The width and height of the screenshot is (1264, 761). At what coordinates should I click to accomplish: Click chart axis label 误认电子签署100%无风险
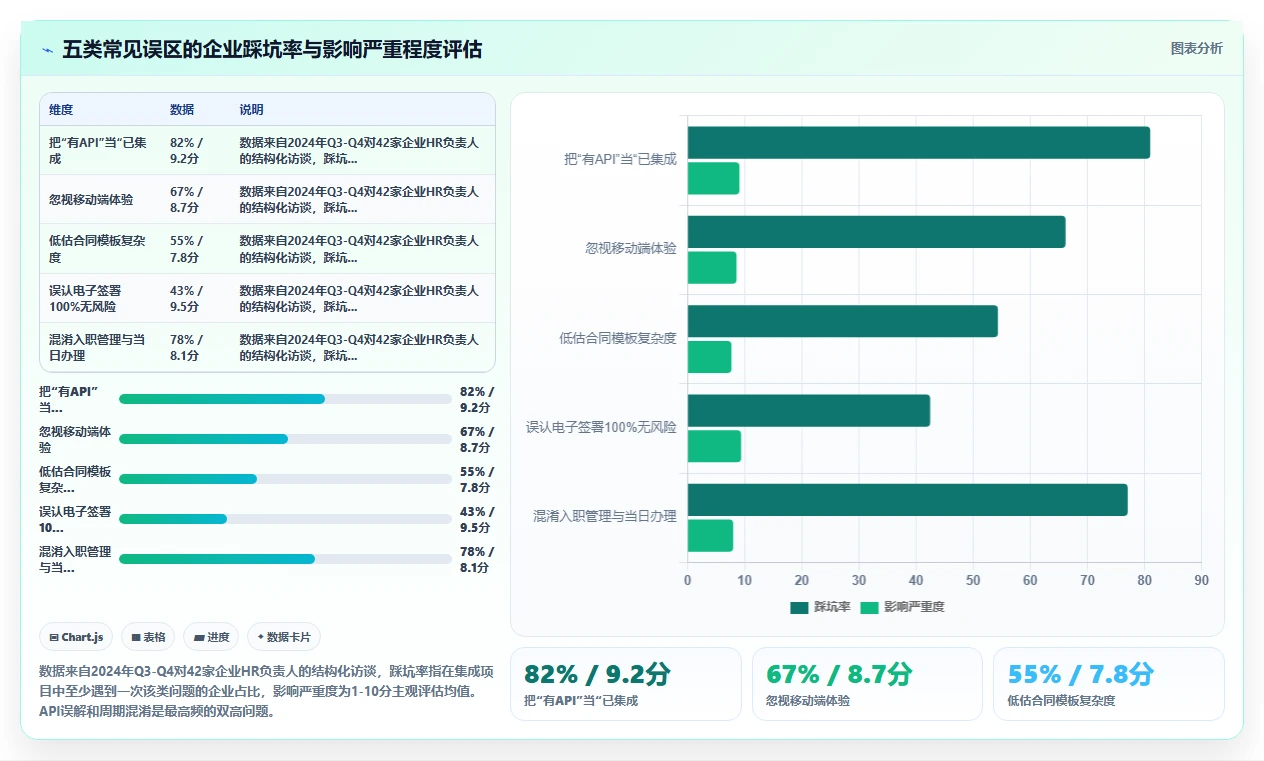point(602,427)
